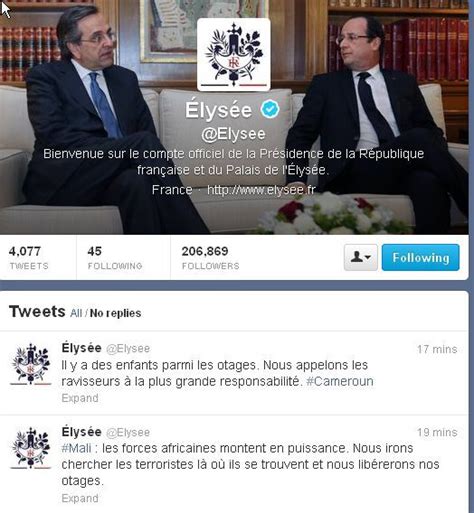Click the #Cameroun hashtag
The width and height of the screenshot is (474, 513).
tap(340, 381)
